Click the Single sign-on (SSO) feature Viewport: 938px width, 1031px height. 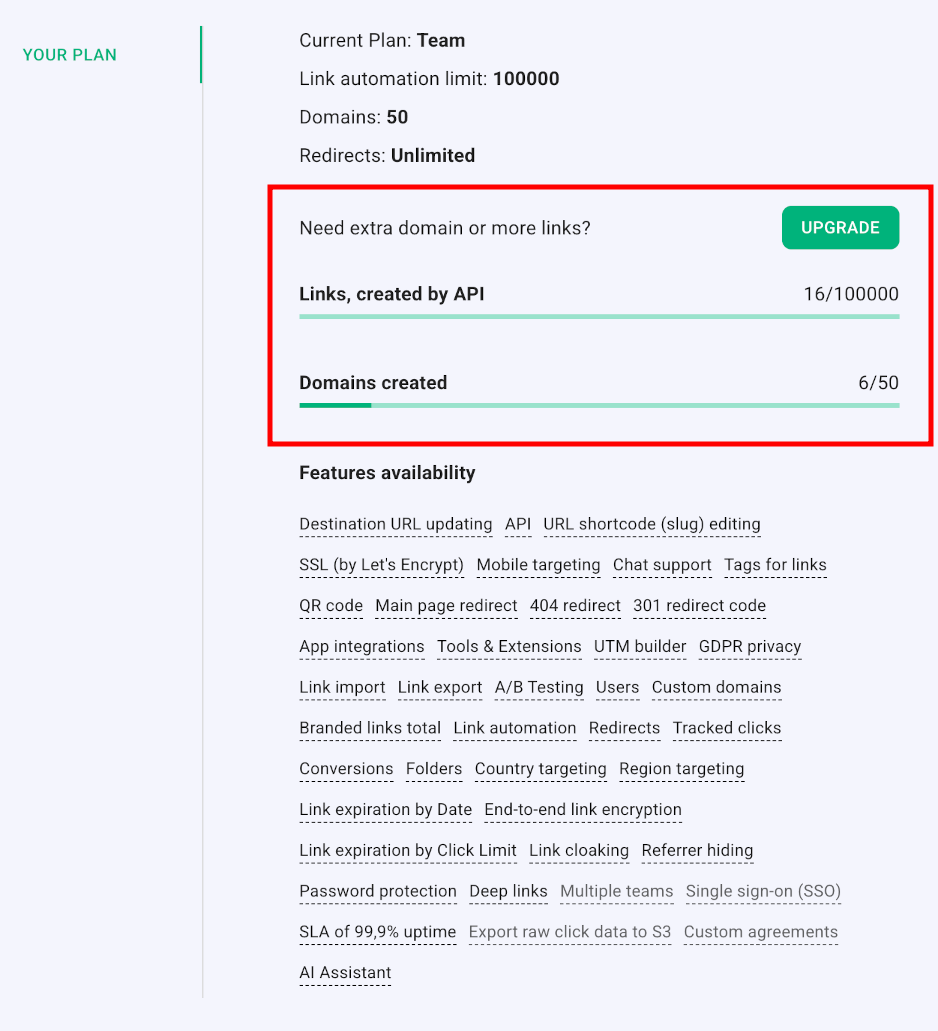(x=763, y=892)
